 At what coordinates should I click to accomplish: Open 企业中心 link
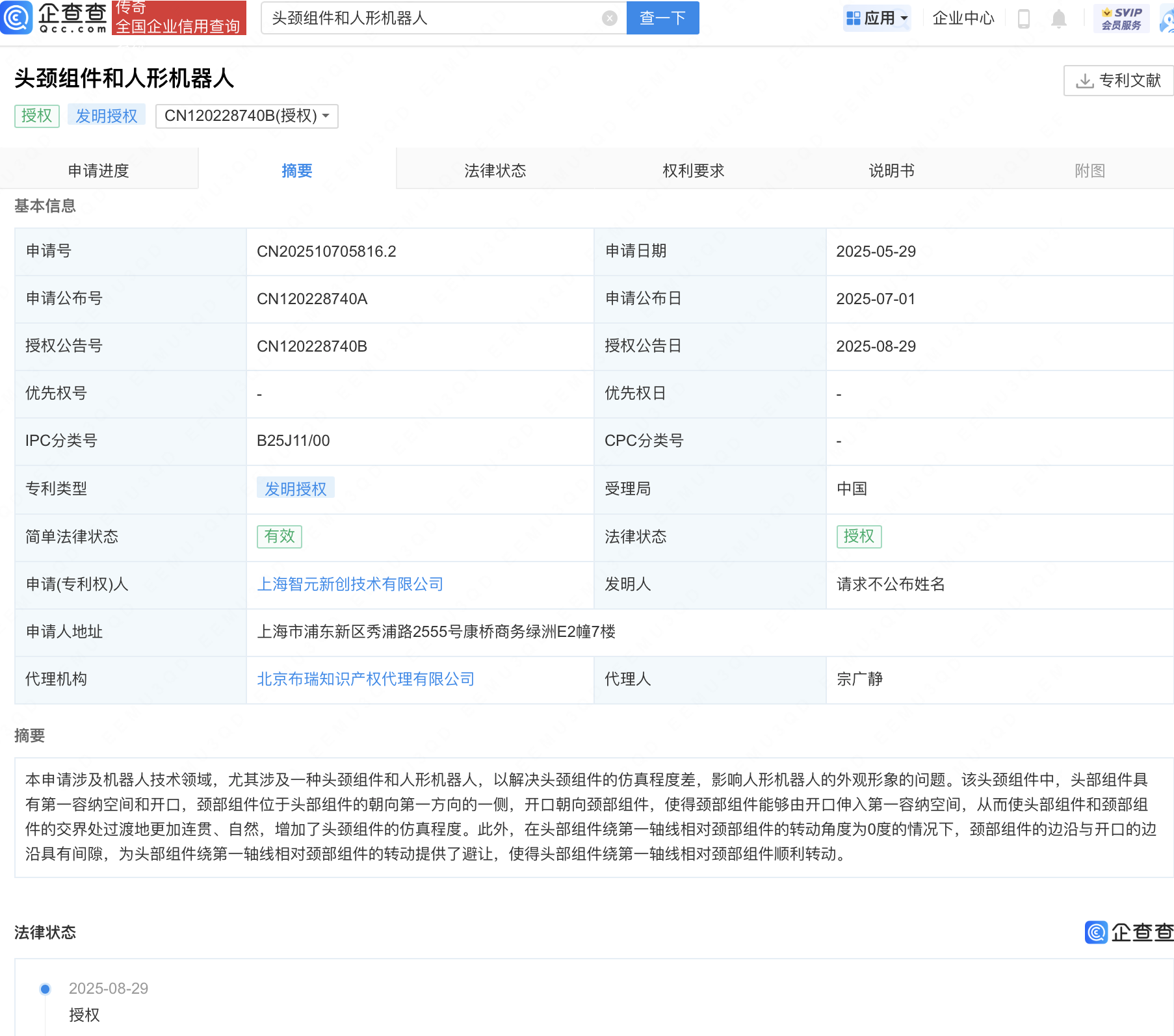(x=963, y=18)
